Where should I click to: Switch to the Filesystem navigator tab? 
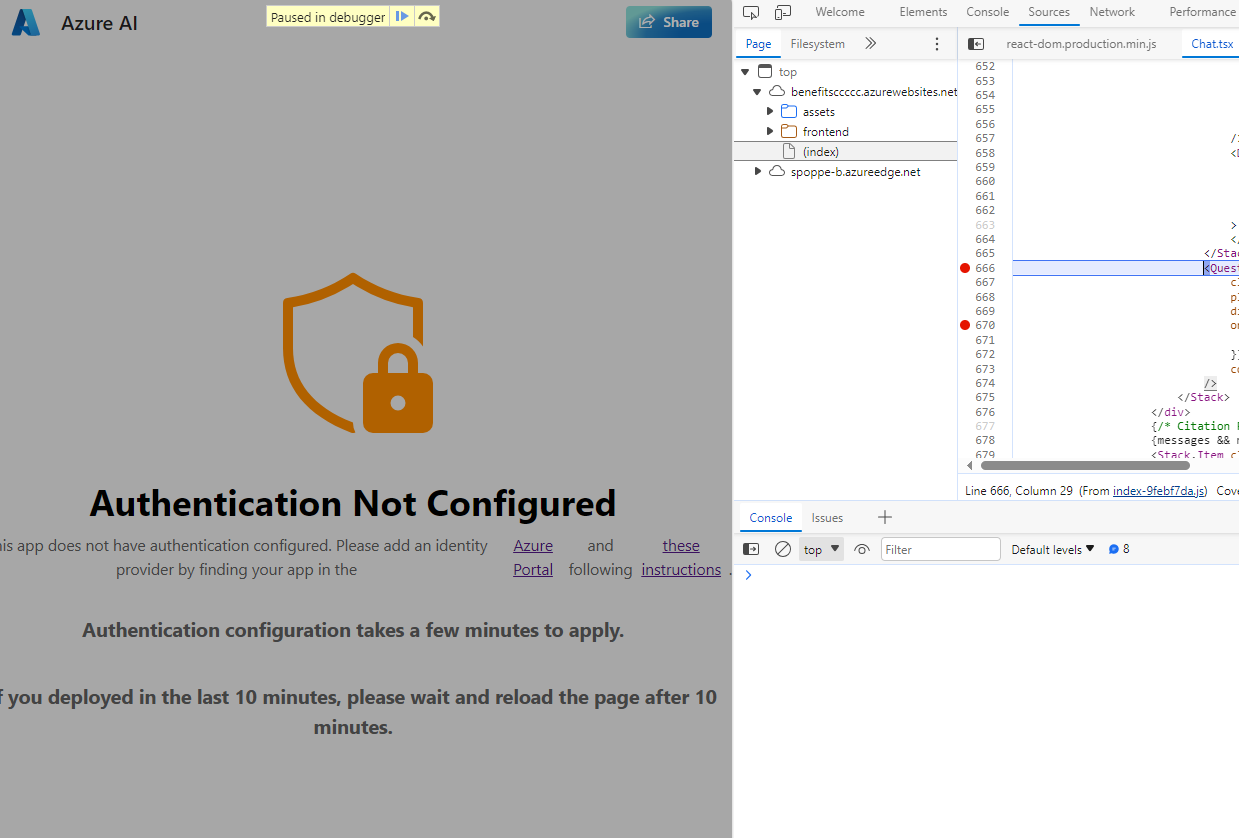(x=817, y=44)
